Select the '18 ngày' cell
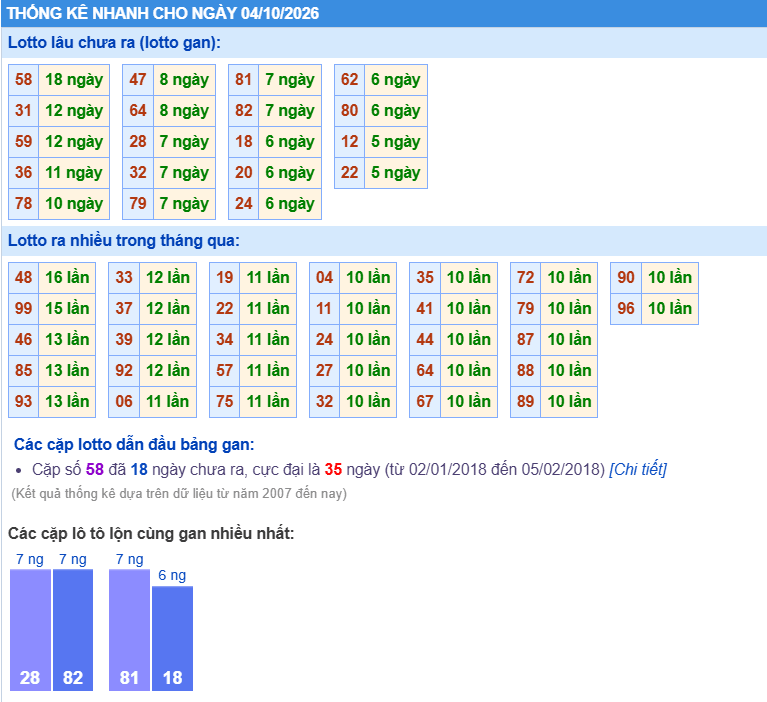767x702 pixels. [x=74, y=79]
